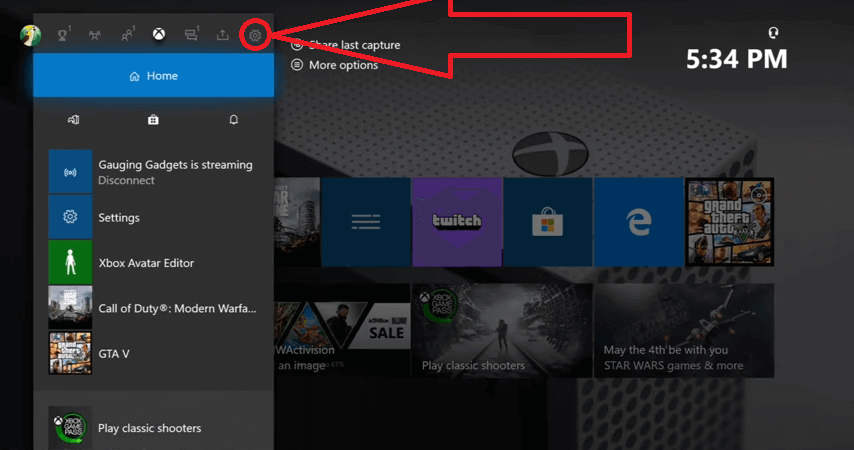
Task: Open the Microsoft Edge tile
Action: pyautogui.click(x=638, y=222)
